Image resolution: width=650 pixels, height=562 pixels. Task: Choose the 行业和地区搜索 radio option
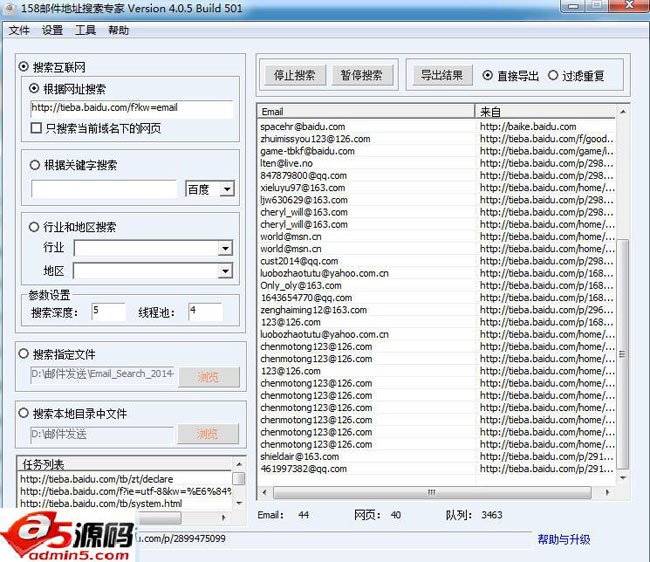tap(34, 227)
